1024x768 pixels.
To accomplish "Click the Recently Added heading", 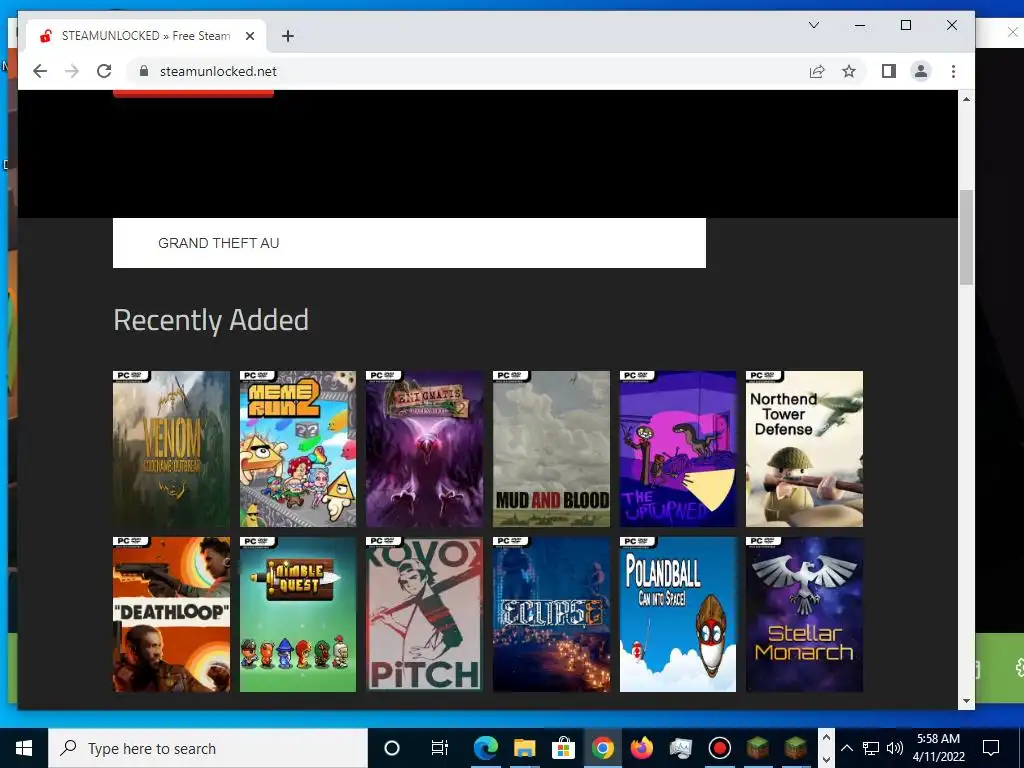I will tap(211, 320).
